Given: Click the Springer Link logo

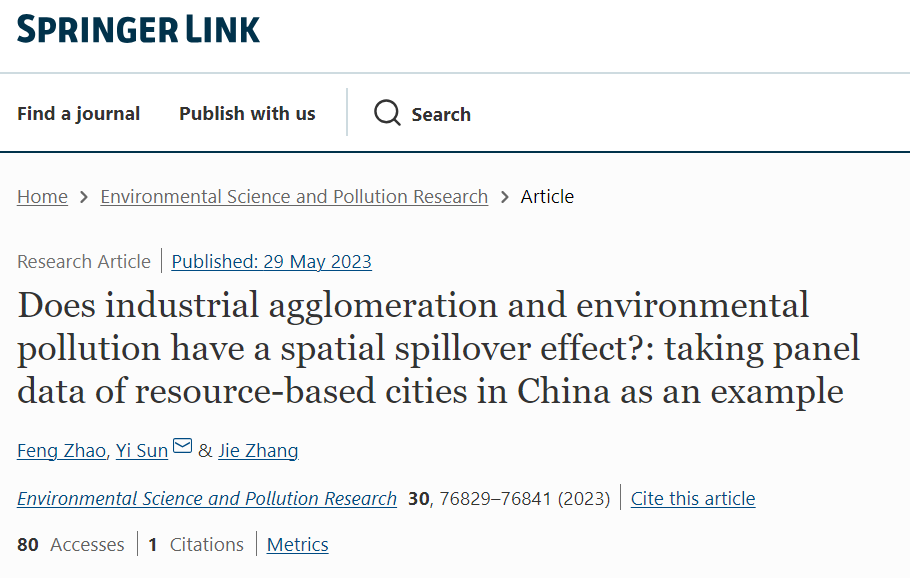Looking at the screenshot, I should (138, 29).
